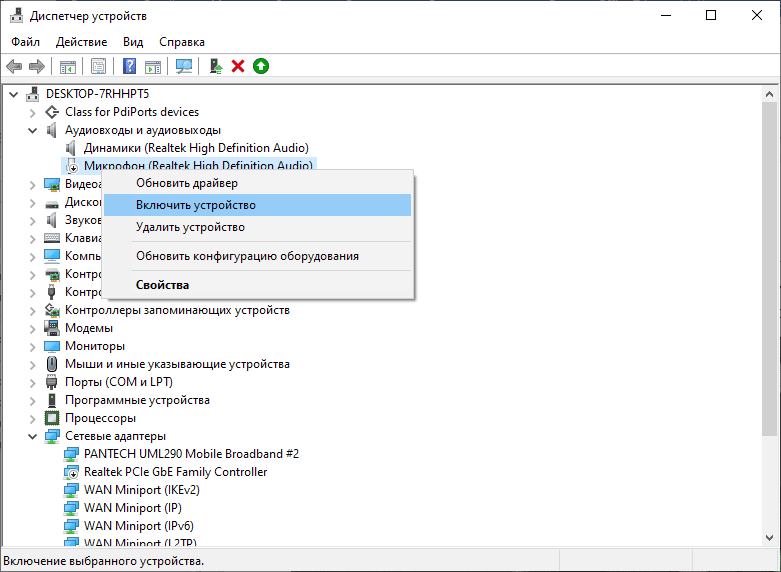Collapse the Сетевые адаптеры category
Viewport: 781px width, 572px height.
[x=33, y=436]
